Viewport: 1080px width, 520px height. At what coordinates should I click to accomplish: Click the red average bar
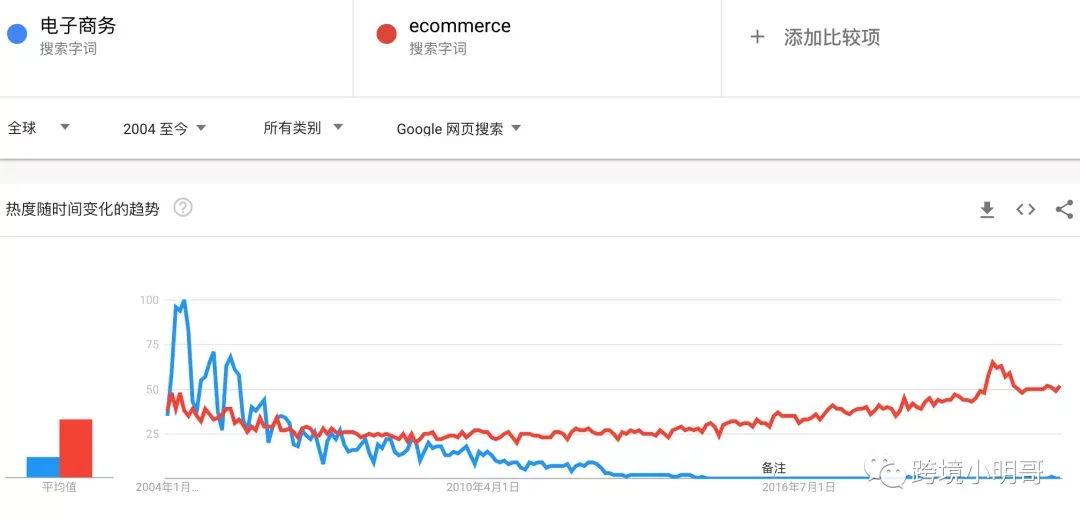pos(76,448)
